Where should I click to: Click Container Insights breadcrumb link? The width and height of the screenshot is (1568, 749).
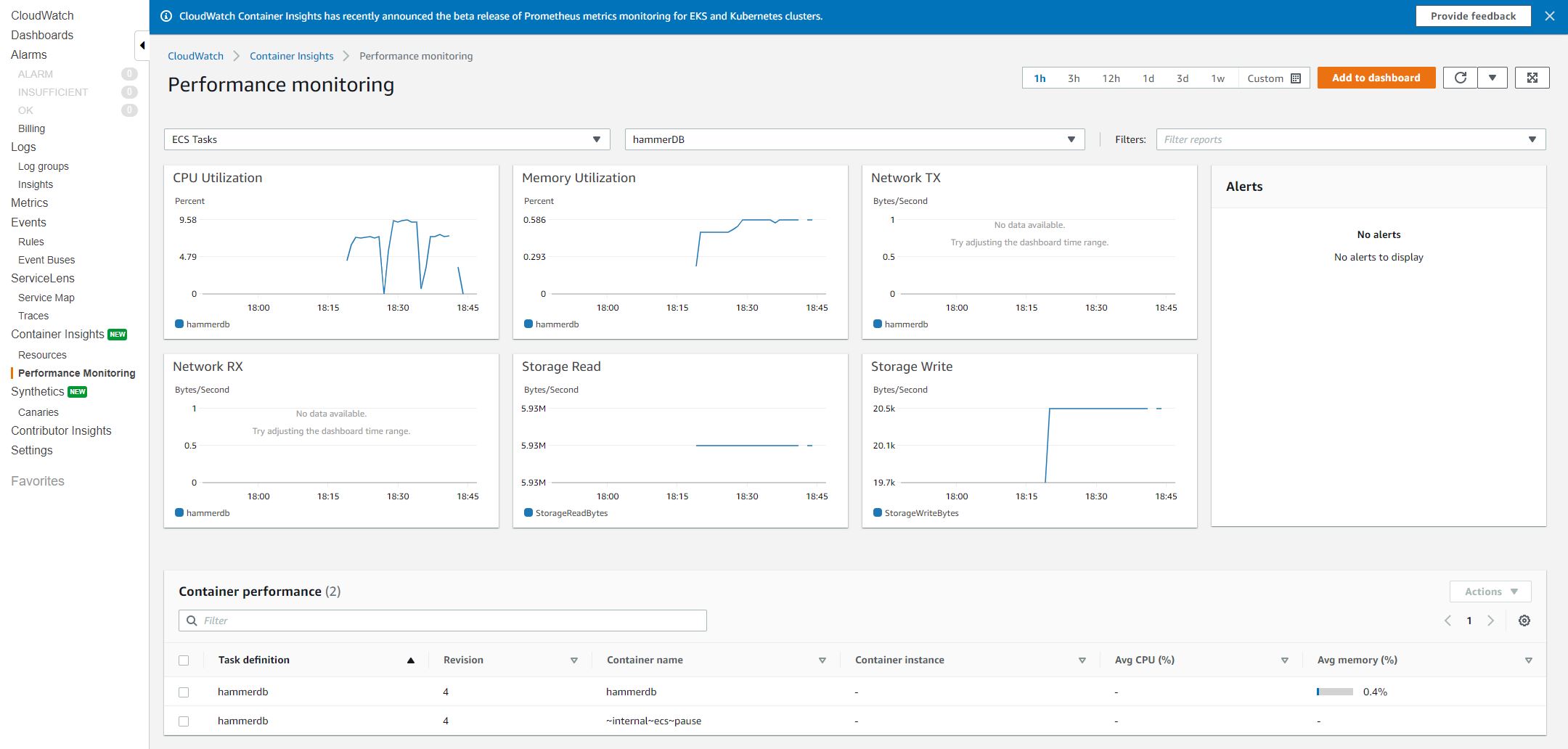pyautogui.click(x=291, y=56)
